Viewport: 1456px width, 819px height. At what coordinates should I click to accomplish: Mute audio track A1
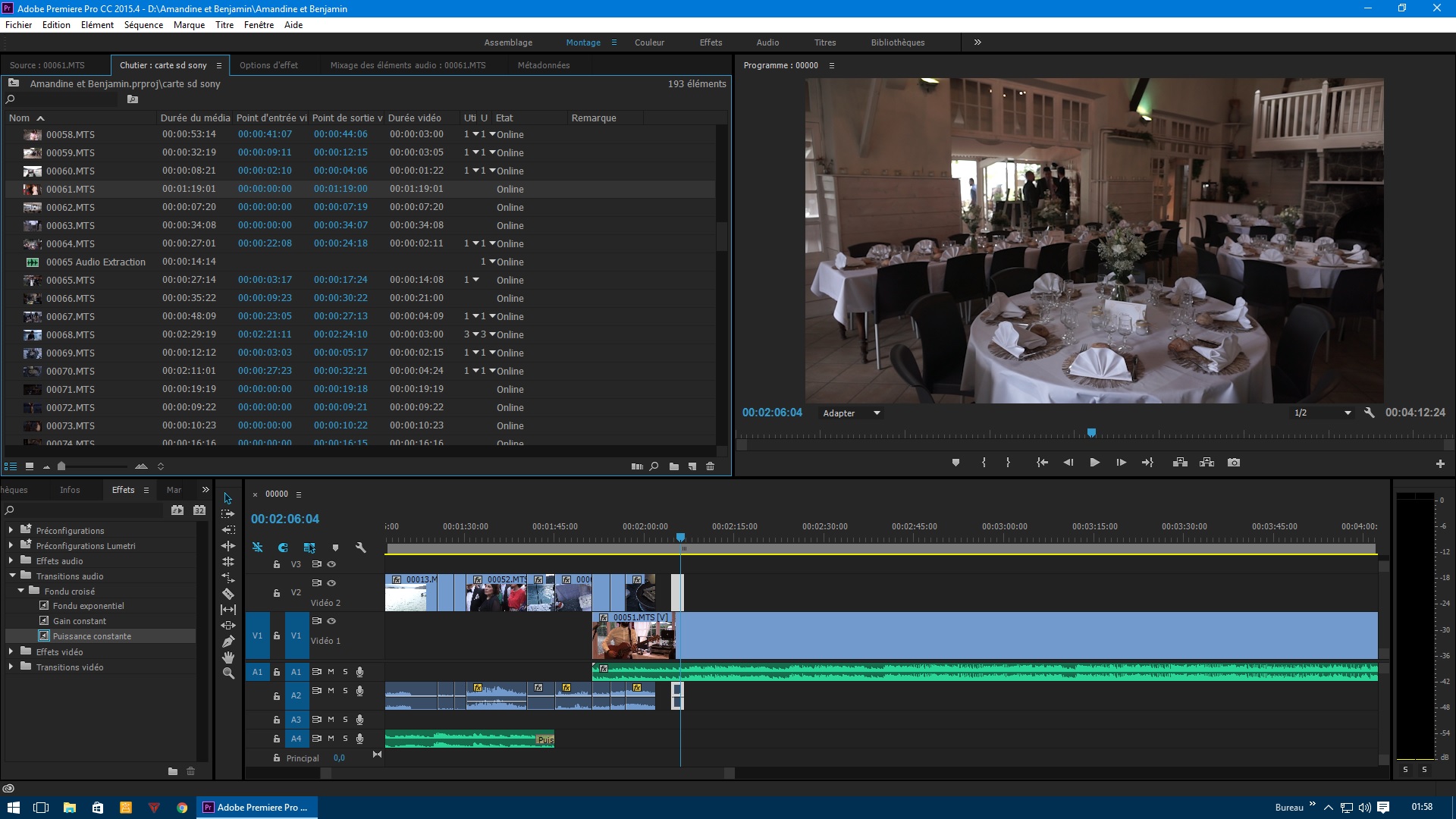pos(331,672)
